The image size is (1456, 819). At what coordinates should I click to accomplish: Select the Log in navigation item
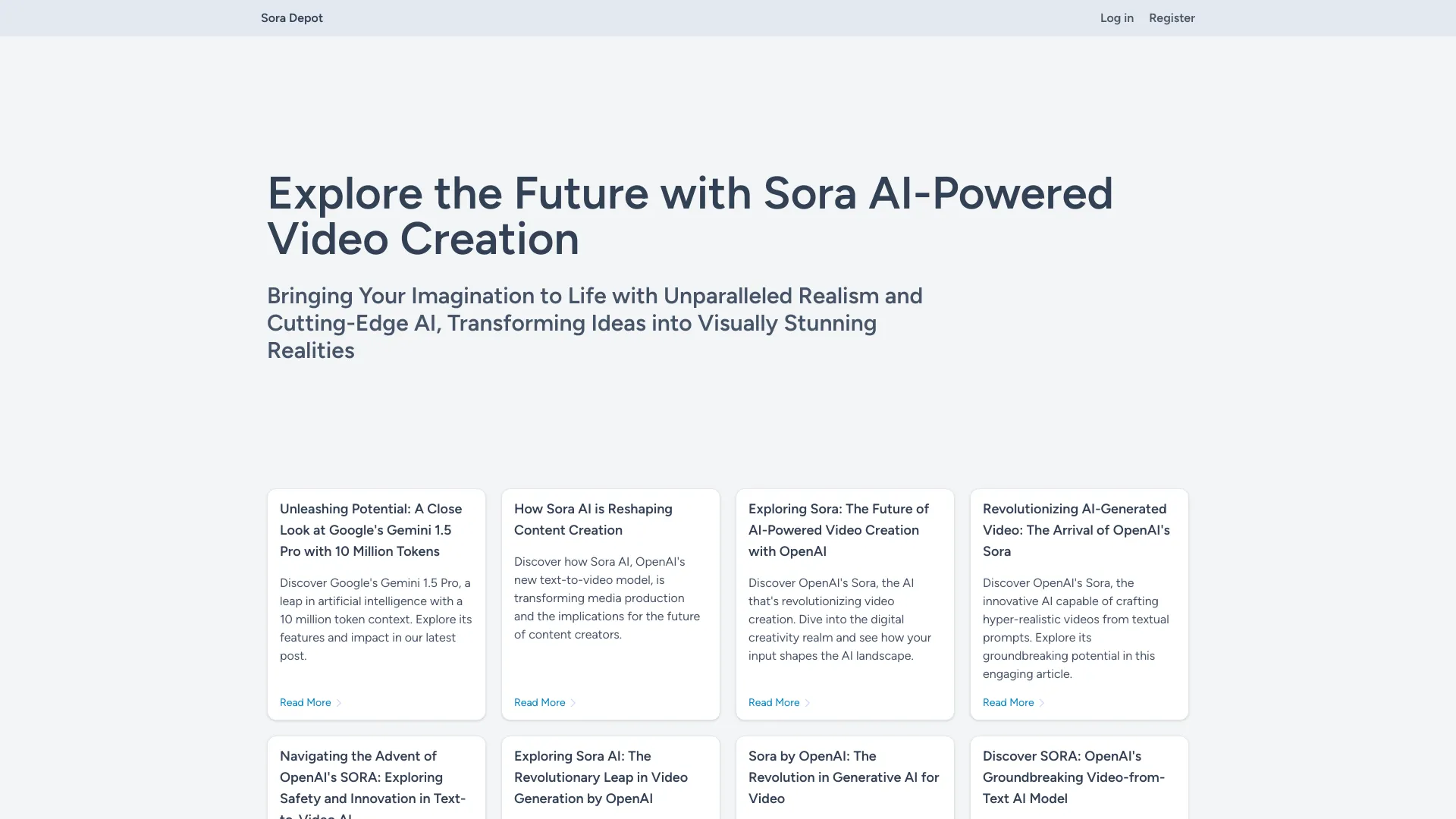[x=1116, y=17]
